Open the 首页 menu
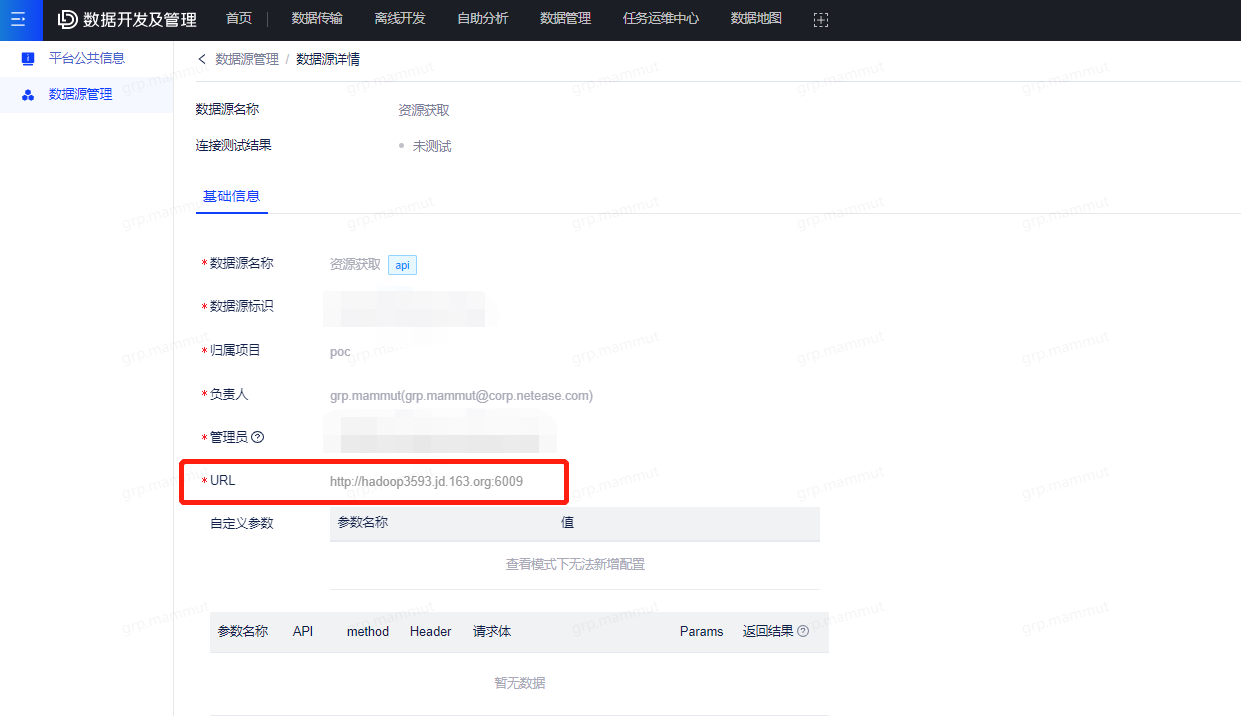1241x716 pixels. tap(239, 19)
